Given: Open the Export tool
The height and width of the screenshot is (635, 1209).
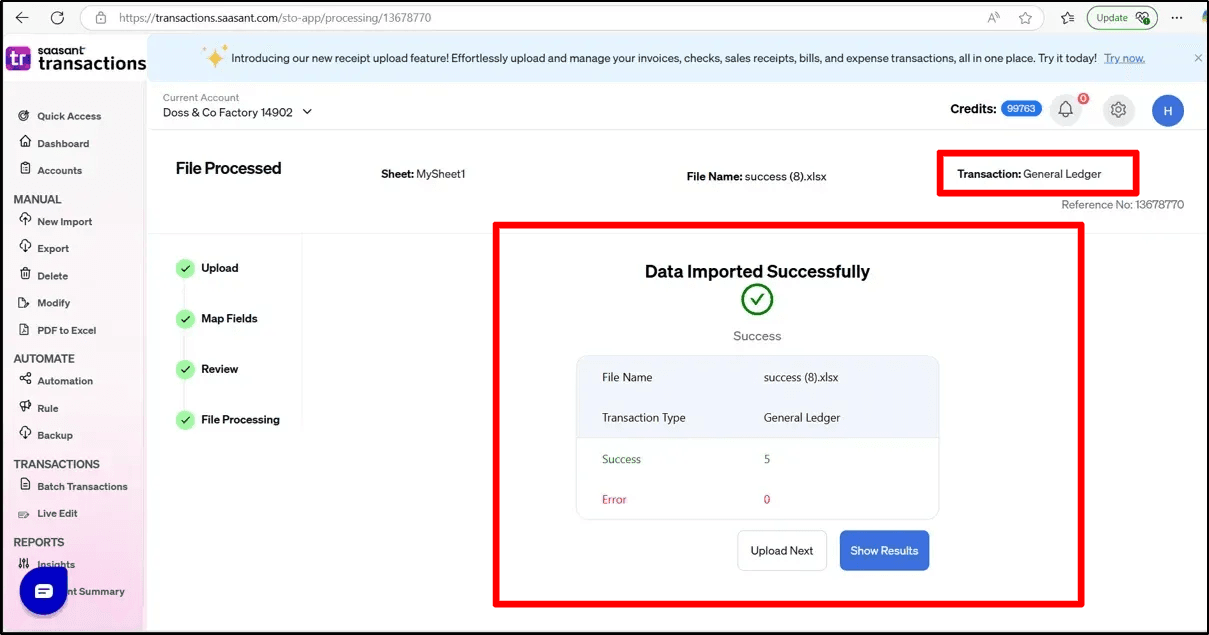Looking at the screenshot, I should click(55, 248).
